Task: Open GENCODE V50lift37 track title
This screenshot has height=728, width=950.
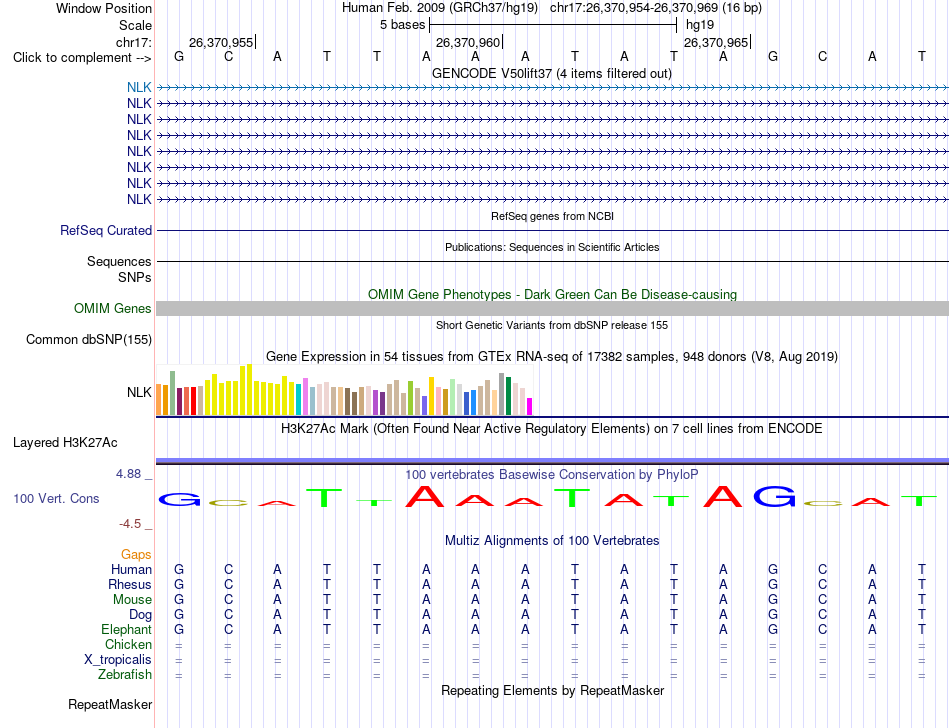Action: (552, 73)
